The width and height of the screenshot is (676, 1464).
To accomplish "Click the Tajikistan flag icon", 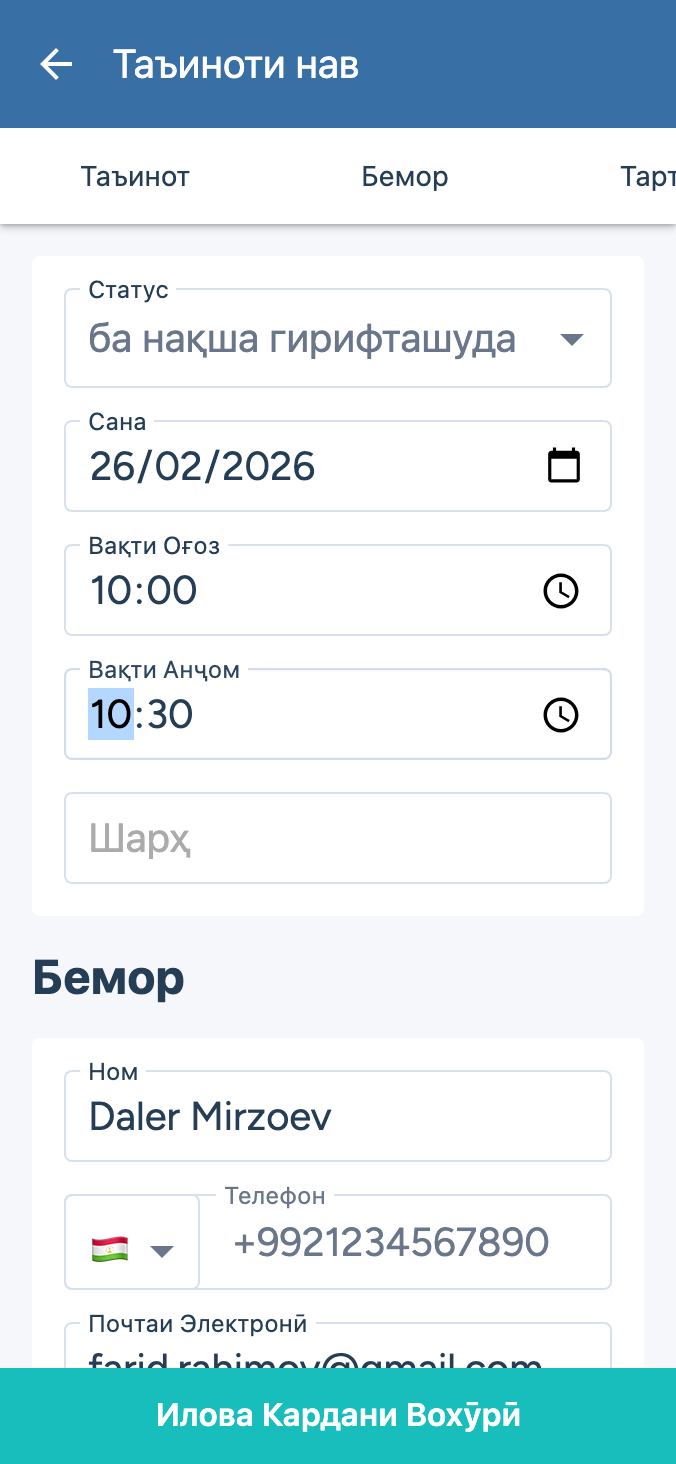I will coord(110,1248).
